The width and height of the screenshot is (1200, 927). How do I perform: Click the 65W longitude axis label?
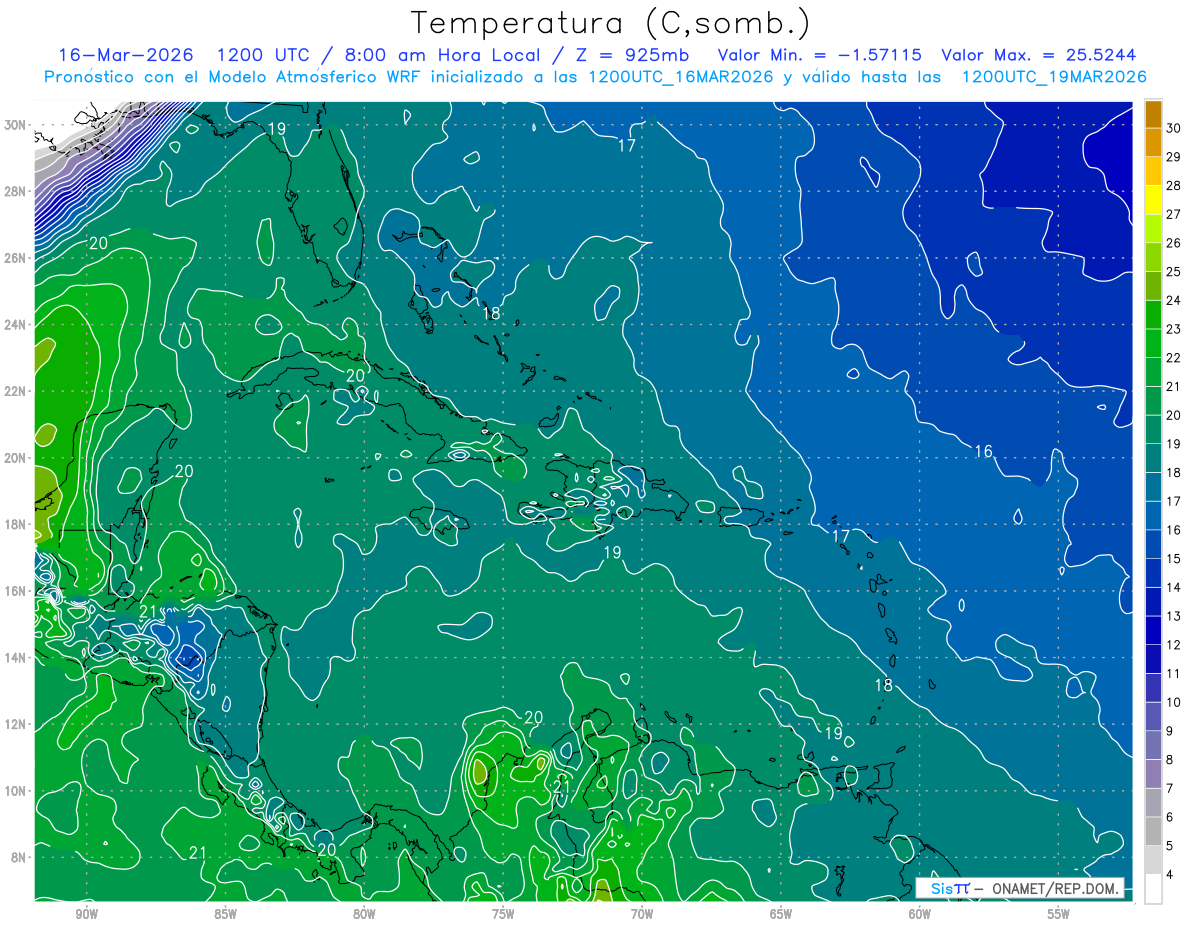click(781, 915)
